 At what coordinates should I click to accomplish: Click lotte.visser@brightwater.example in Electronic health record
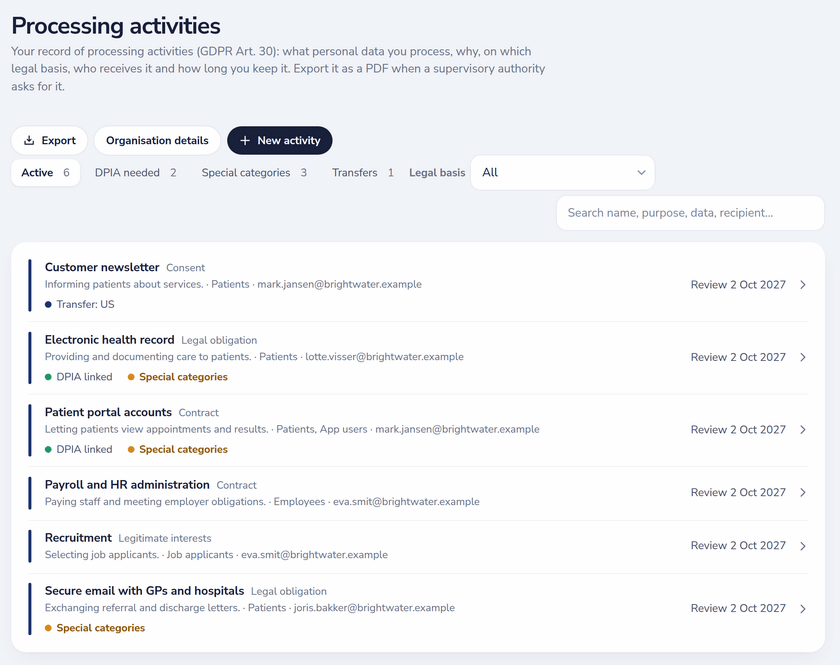click(x=385, y=357)
